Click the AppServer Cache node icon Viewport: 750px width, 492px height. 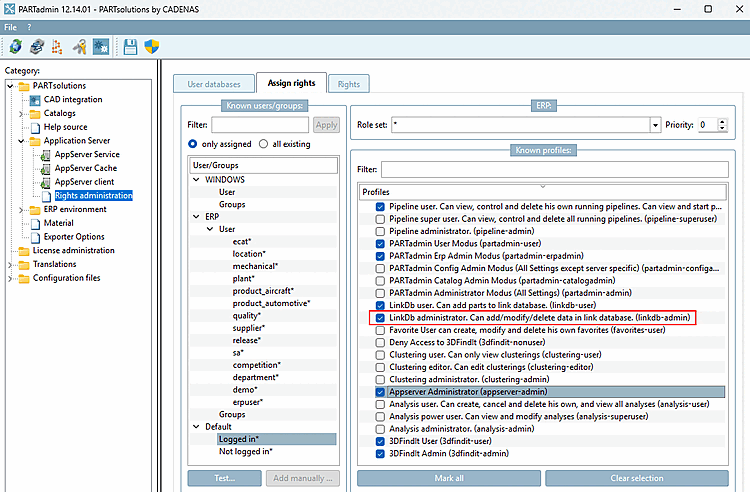45,169
